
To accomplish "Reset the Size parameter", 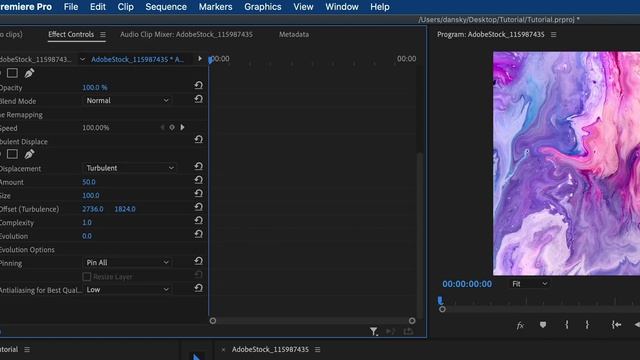I will pos(198,193).
